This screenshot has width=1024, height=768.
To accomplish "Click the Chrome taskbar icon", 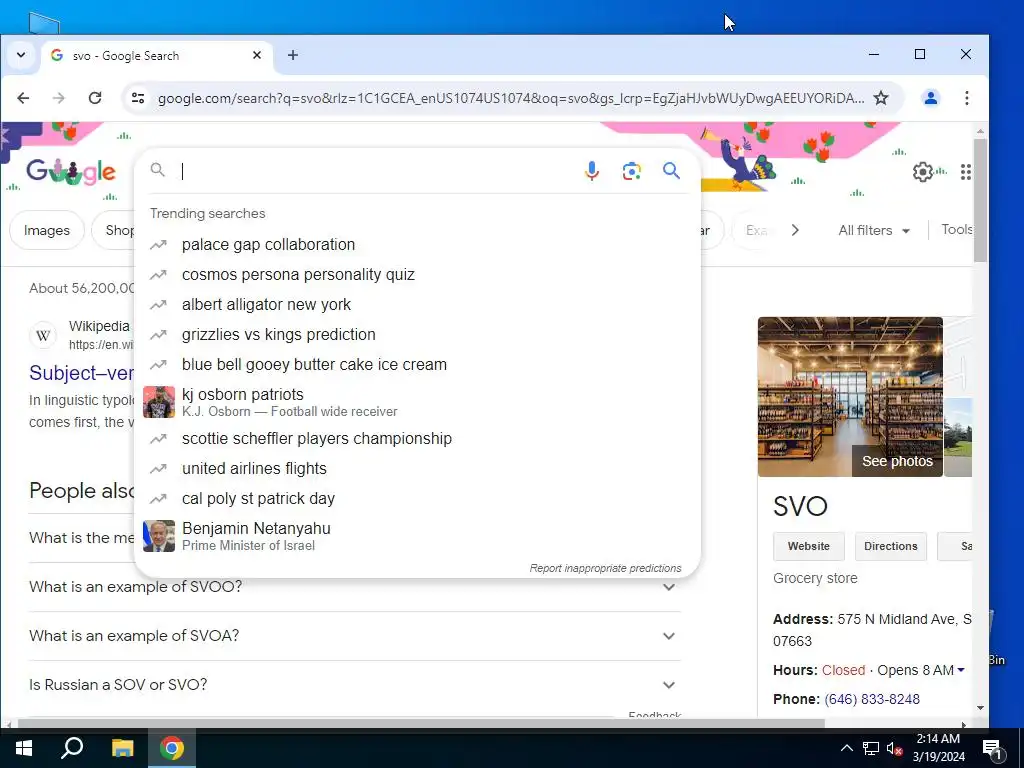I will click(172, 748).
